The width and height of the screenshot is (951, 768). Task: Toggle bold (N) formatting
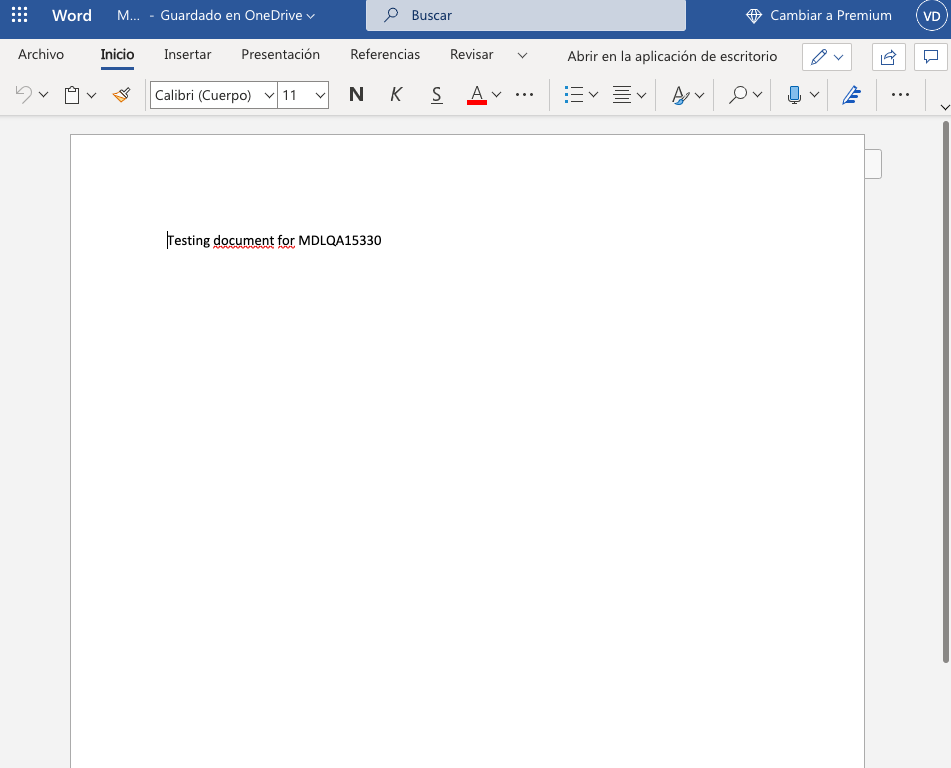coord(357,95)
